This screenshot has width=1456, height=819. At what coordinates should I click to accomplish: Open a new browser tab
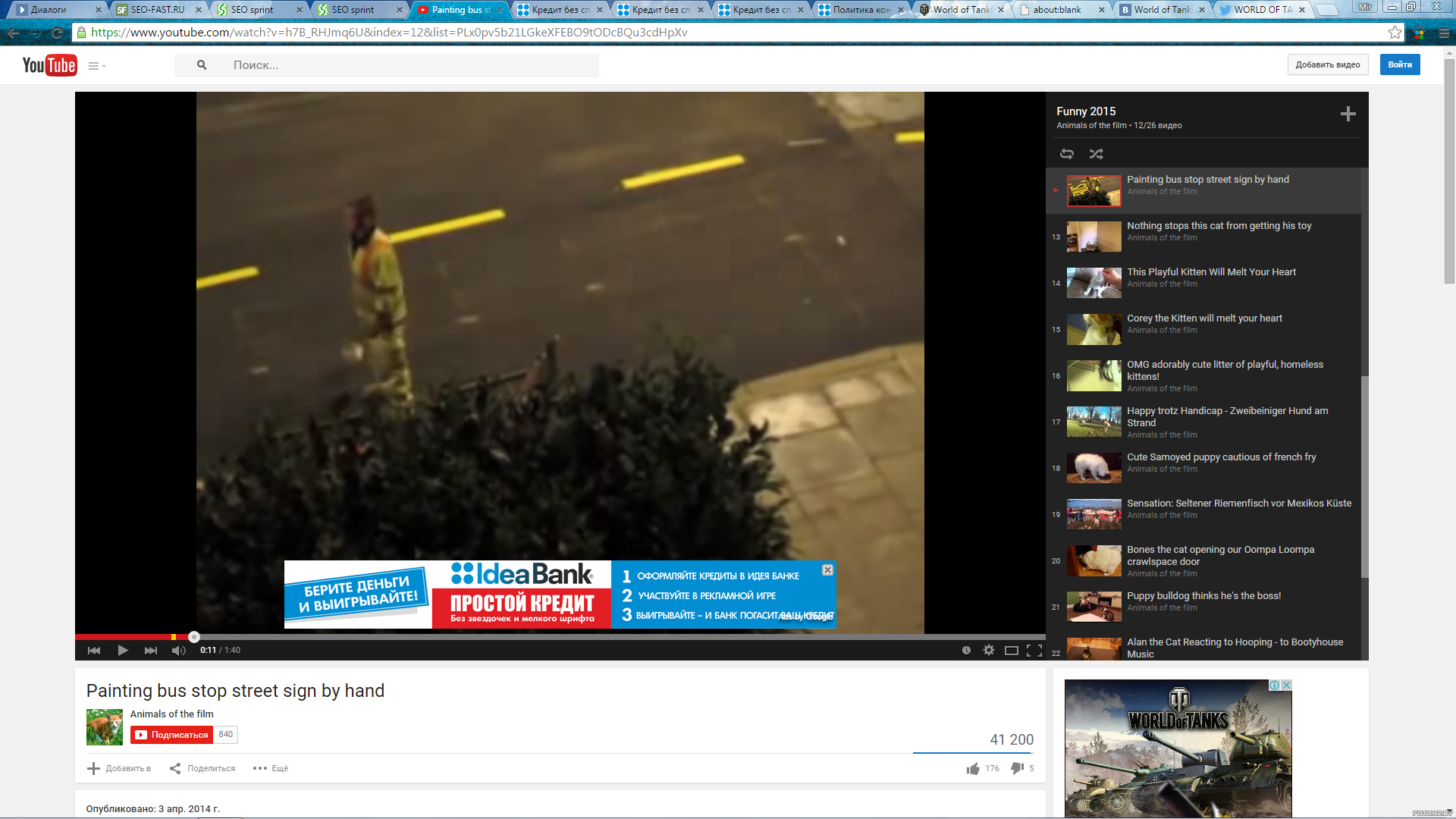point(1326,10)
